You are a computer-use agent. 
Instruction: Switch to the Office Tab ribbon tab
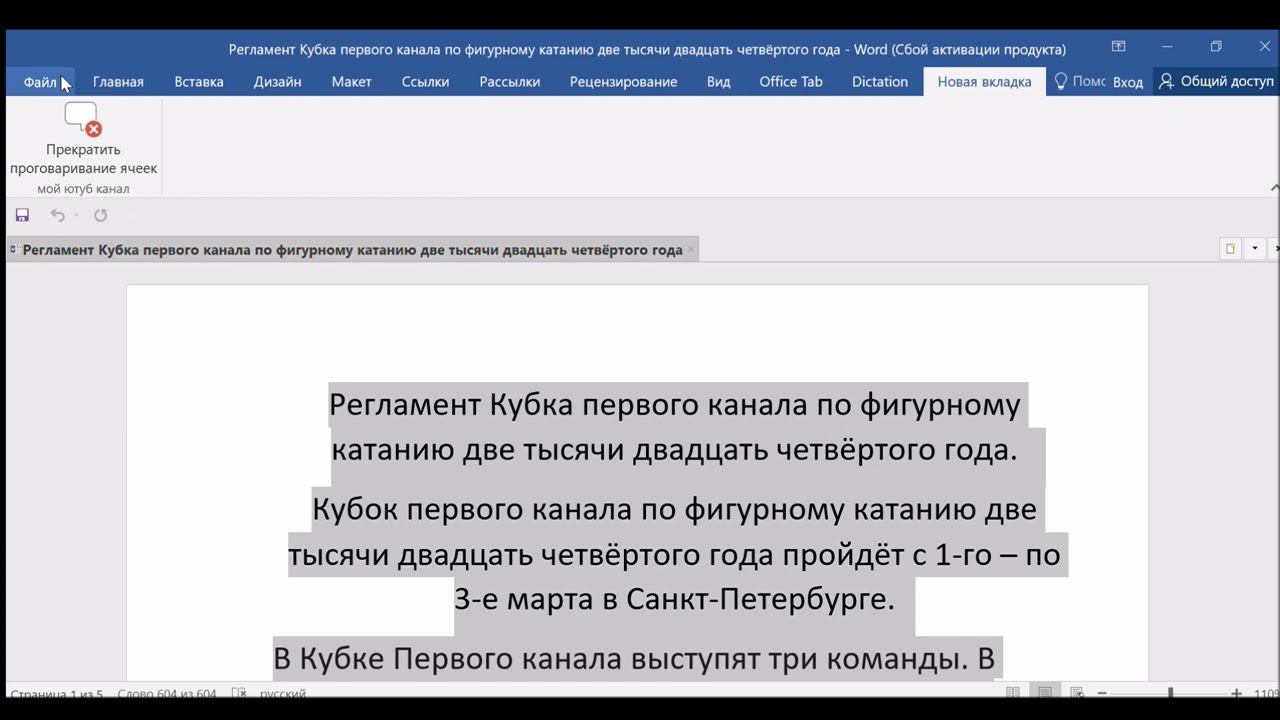(x=791, y=82)
